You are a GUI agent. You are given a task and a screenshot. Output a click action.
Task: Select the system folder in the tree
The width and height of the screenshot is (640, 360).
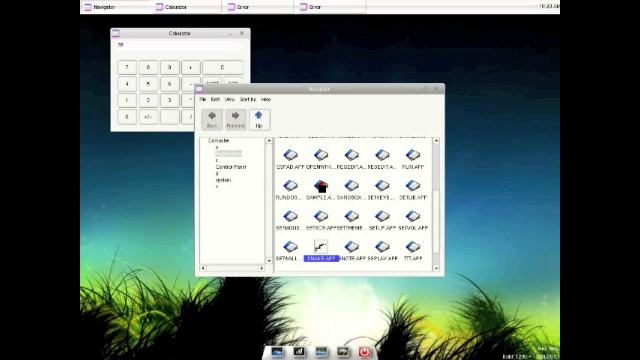point(223,180)
